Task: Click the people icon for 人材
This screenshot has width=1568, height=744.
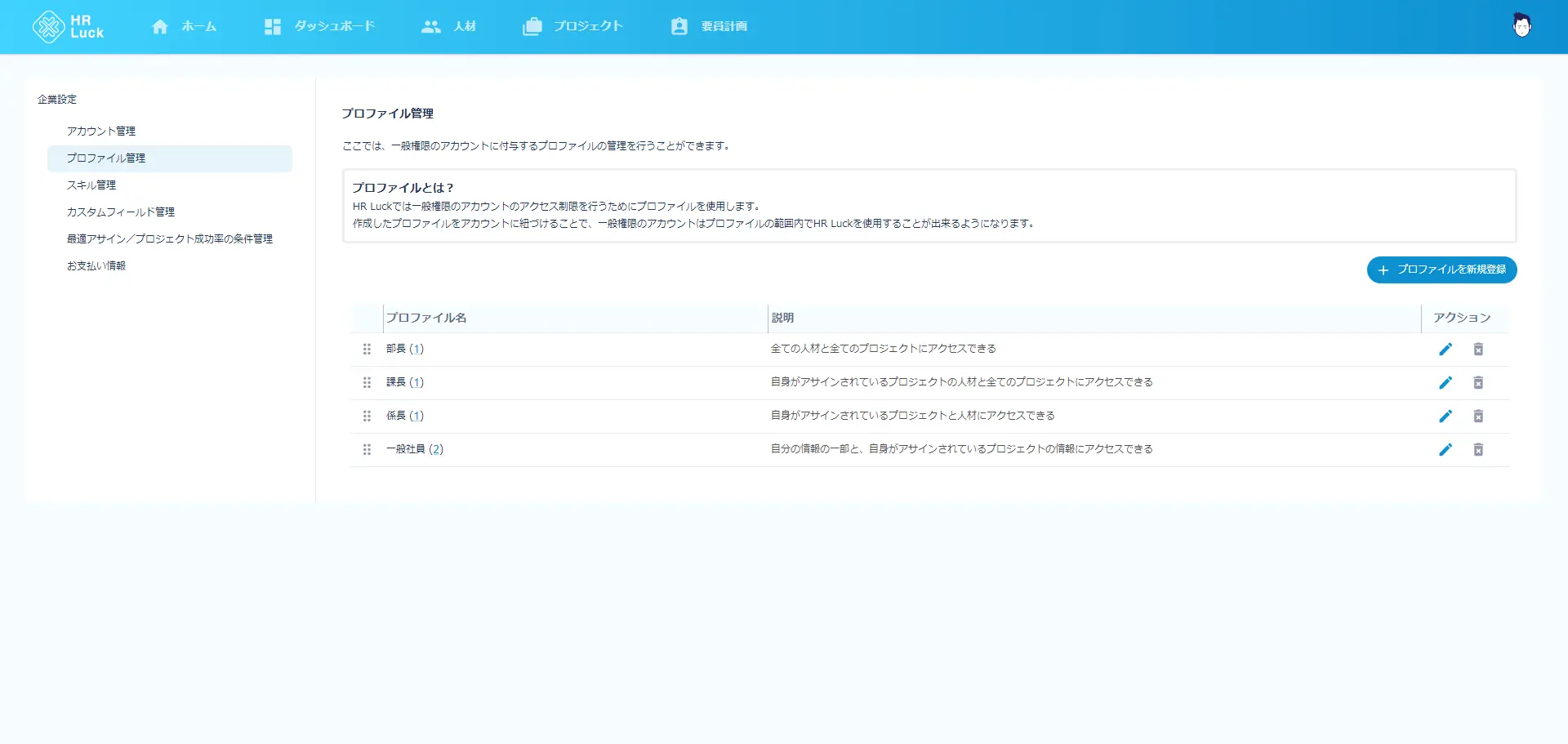Action: [431, 27]
